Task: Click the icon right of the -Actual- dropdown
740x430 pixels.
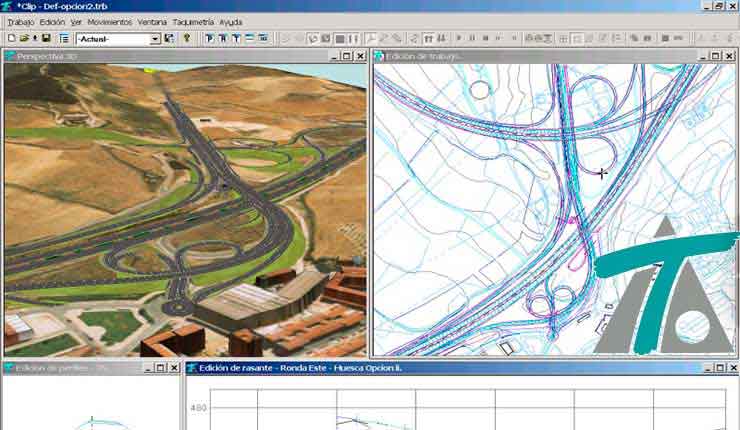Action: click(x=169, y=38)
